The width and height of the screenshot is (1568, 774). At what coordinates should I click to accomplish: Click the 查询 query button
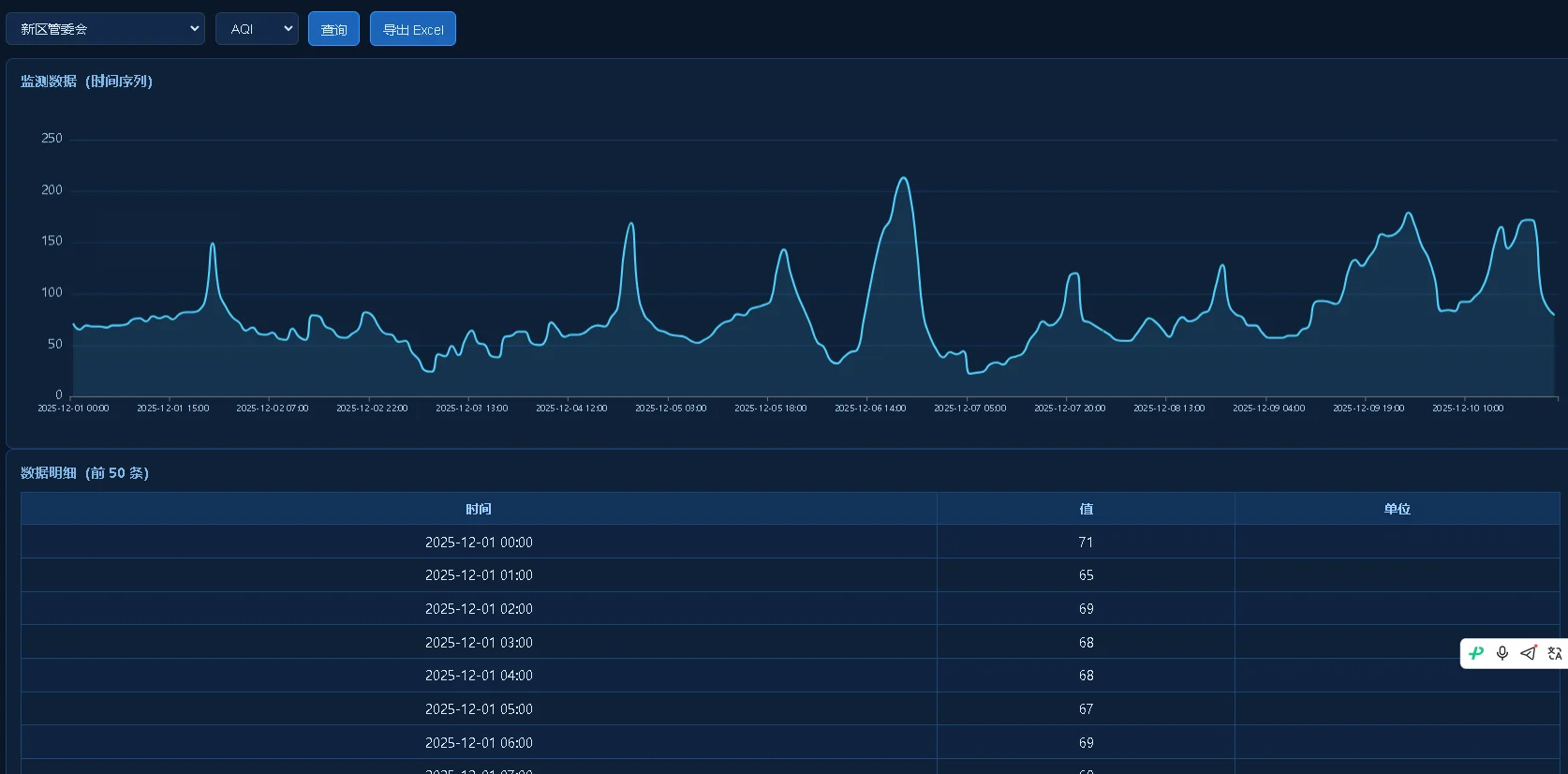(x=333, y=29)
